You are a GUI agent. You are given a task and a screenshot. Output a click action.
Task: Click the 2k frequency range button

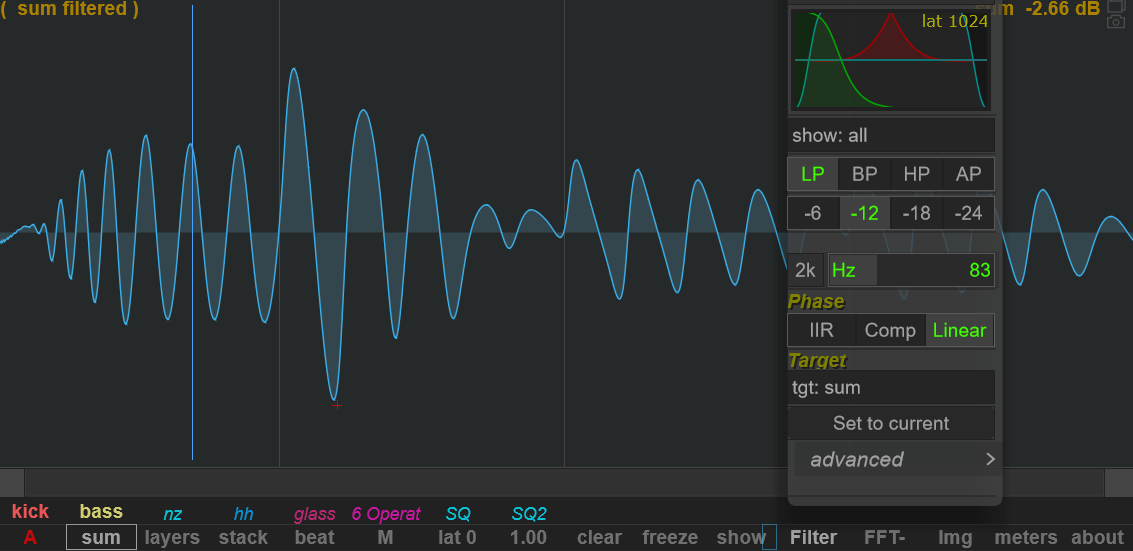coord(805,270)
